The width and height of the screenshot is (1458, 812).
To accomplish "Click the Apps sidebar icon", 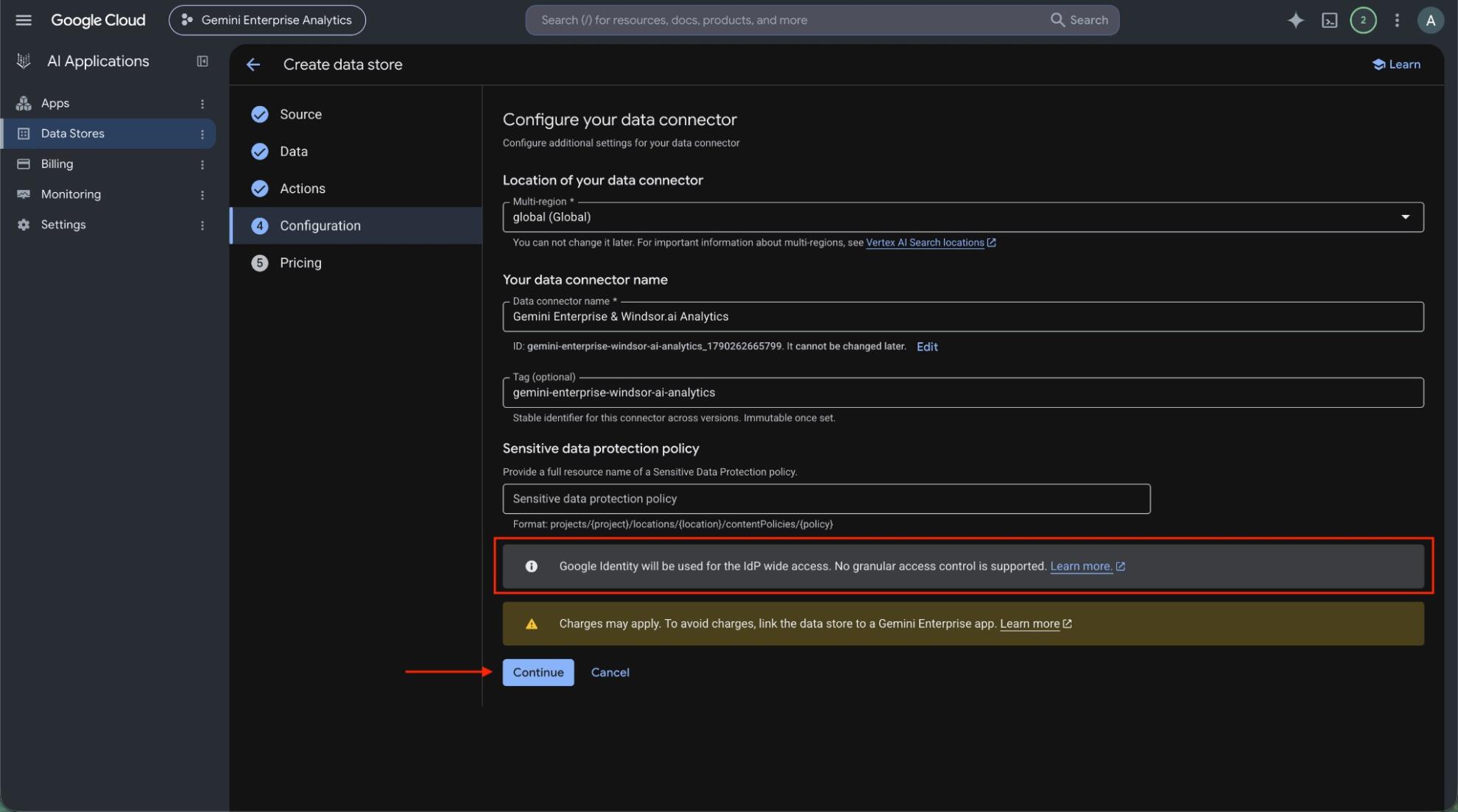I will pos(24,103).
